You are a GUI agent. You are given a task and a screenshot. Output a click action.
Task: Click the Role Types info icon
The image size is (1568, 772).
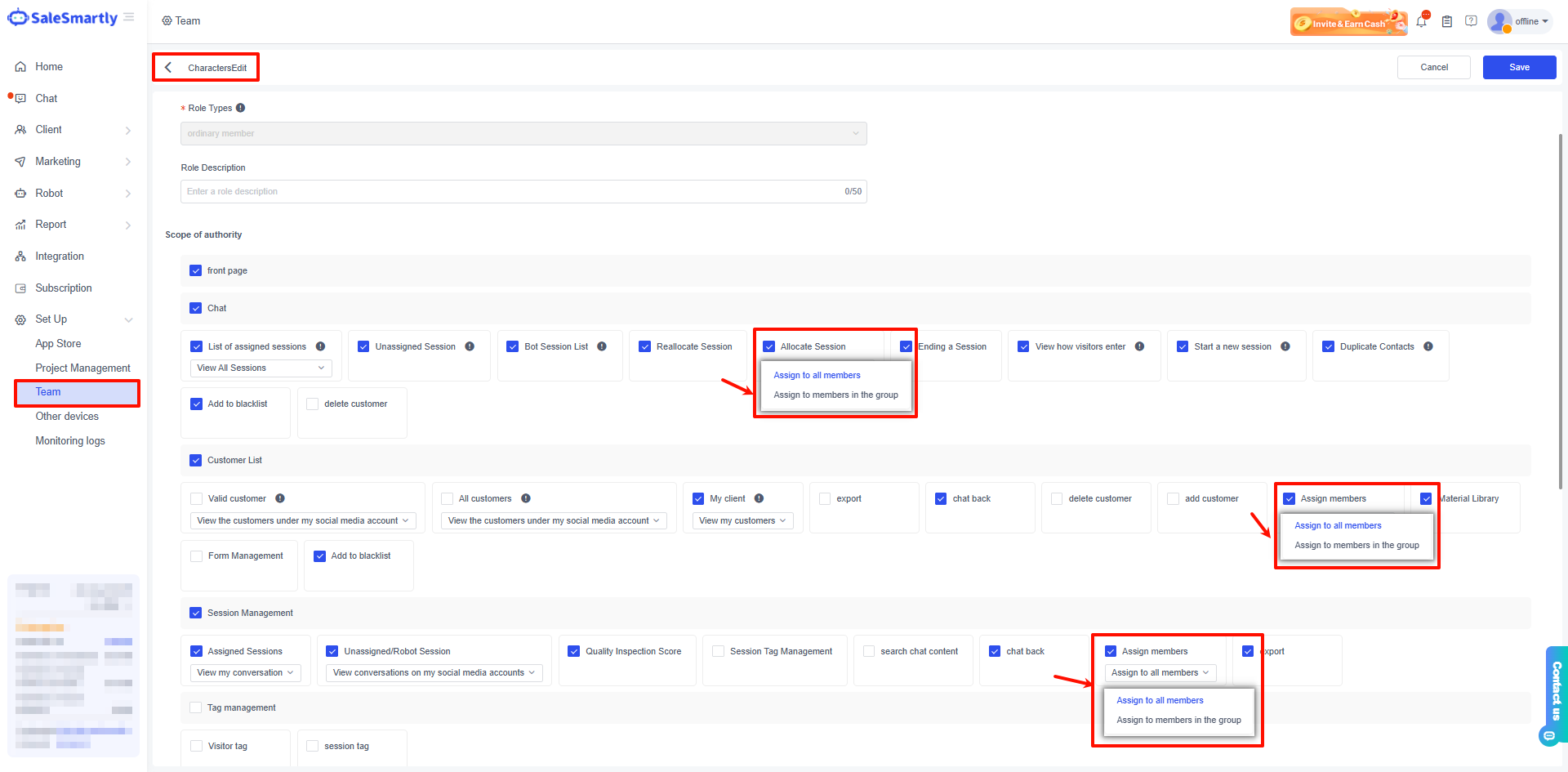click(x=241, y=108)
